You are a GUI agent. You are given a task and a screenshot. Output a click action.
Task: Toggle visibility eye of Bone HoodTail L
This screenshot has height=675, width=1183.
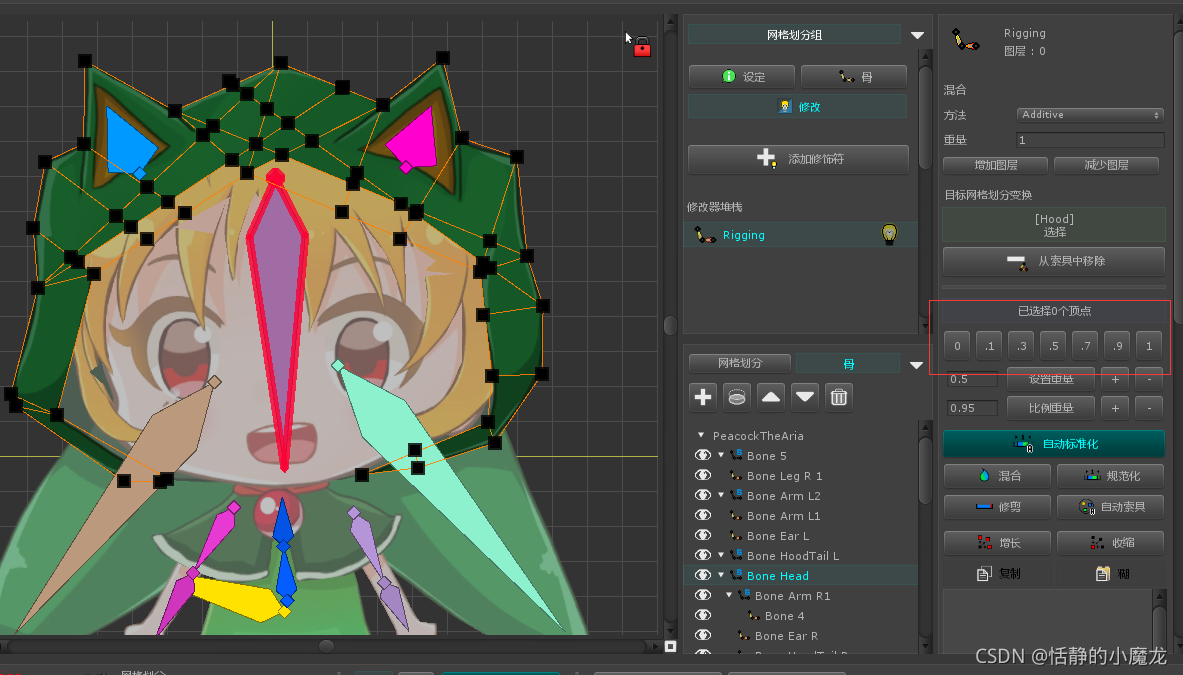click(702, 555)
